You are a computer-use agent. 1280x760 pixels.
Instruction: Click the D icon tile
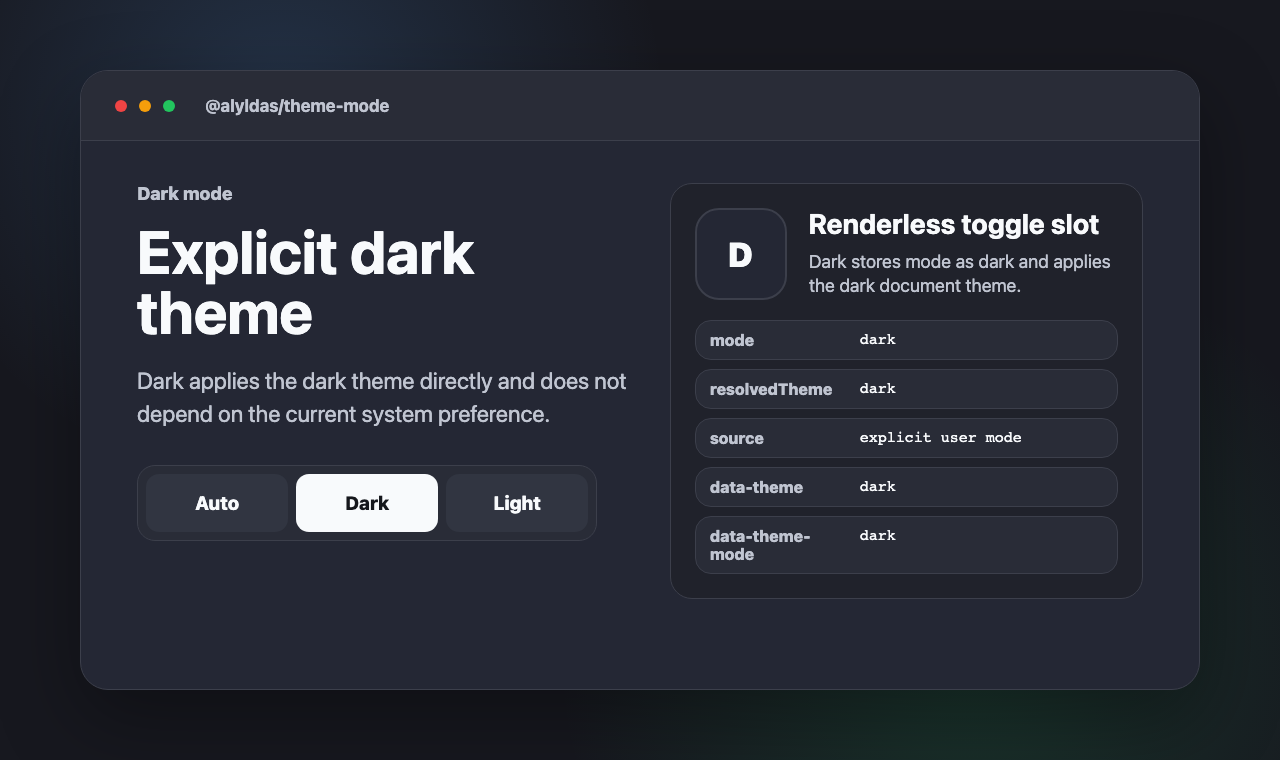[x=741, y=254]
